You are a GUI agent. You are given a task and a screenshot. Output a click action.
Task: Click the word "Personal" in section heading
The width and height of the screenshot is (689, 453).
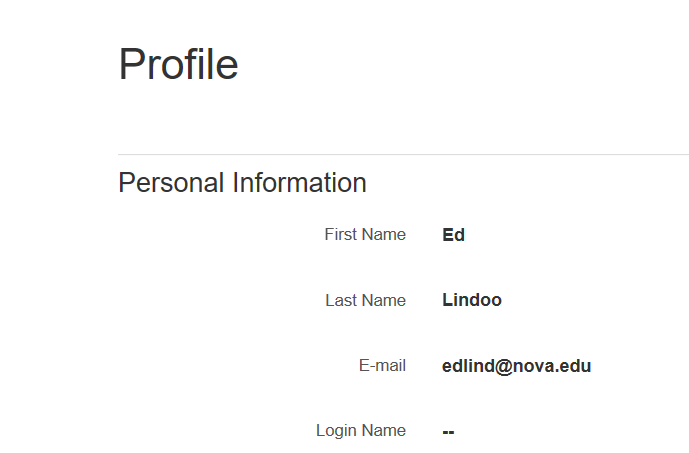[x=171, y=183]
